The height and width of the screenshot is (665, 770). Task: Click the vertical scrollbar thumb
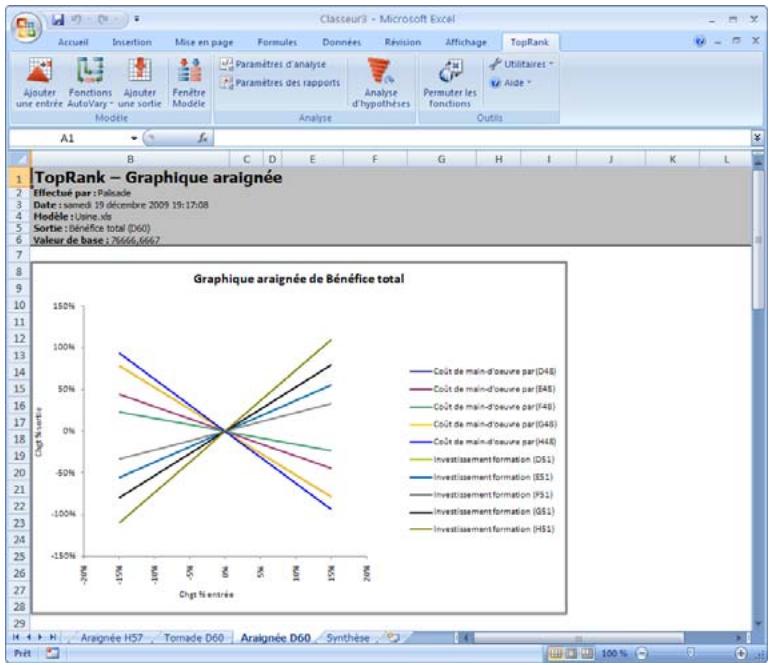pyautogui.click(x=758, y=240)
